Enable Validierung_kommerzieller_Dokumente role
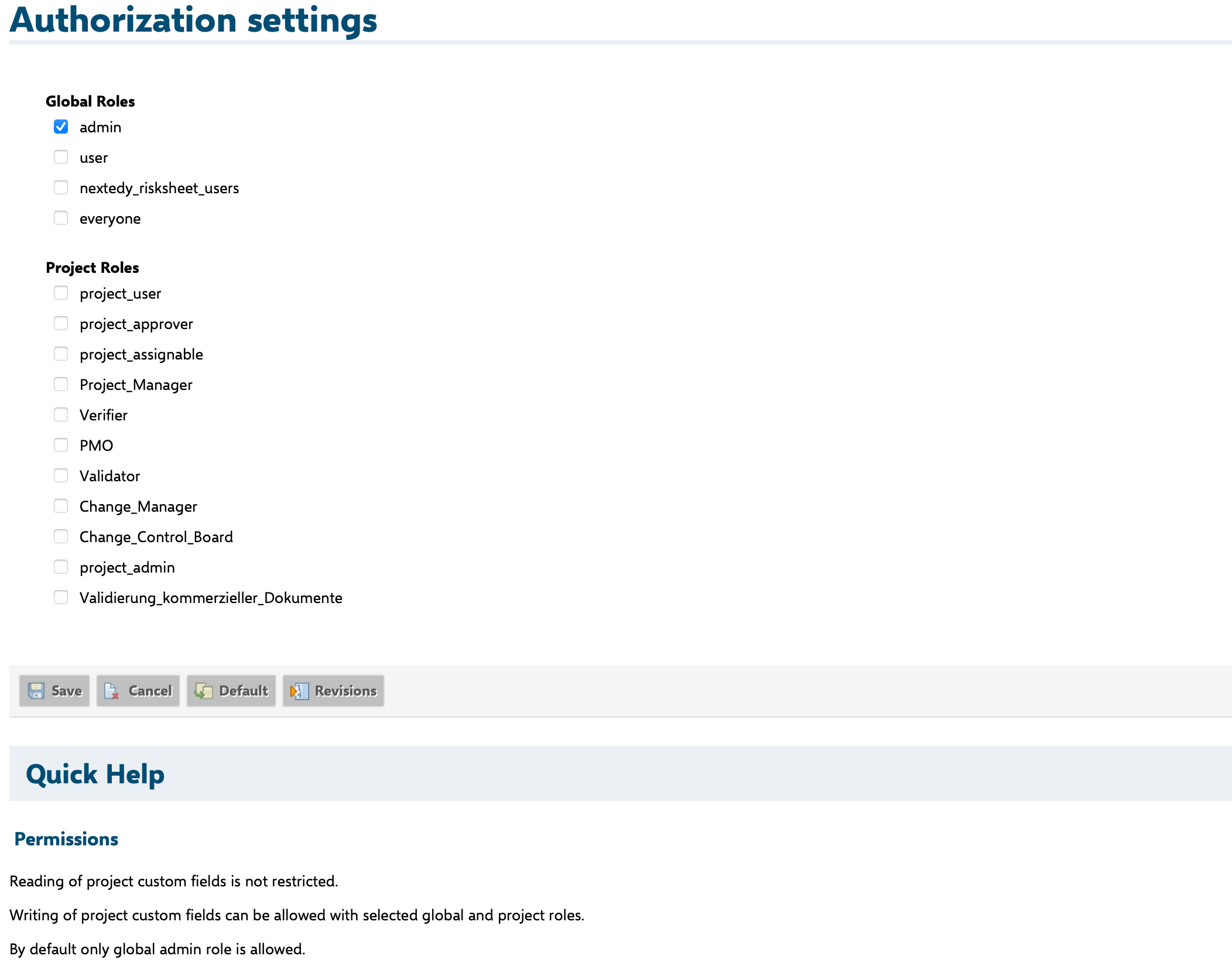 point(61,597)
